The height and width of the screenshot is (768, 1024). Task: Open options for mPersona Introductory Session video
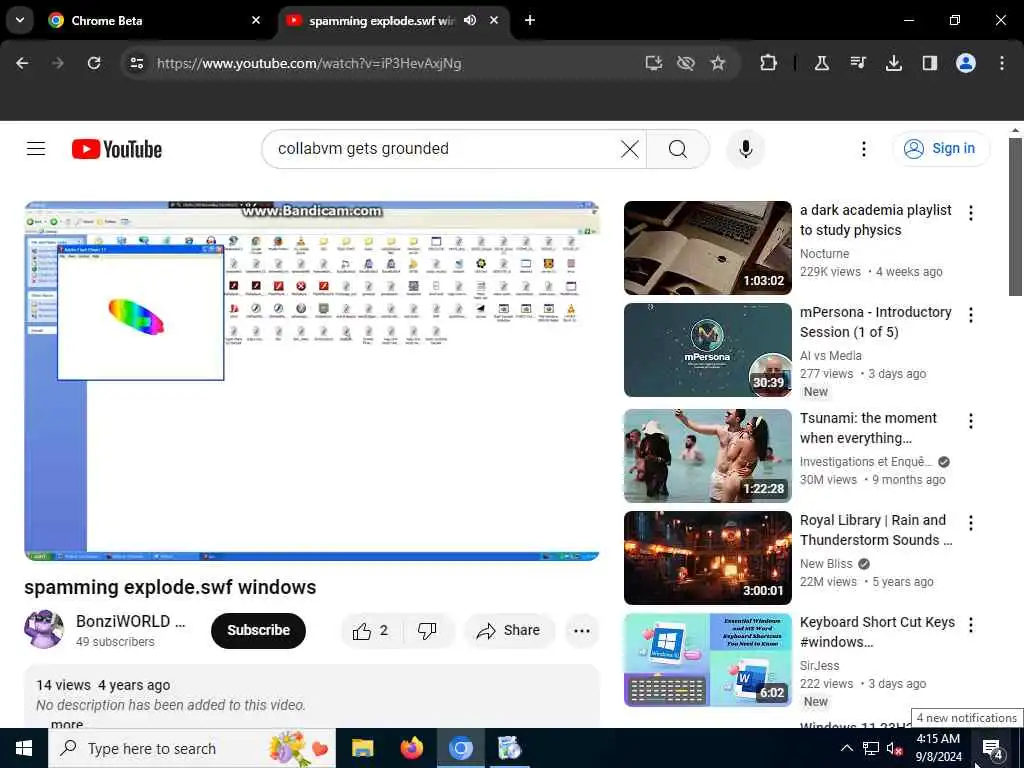970,315
